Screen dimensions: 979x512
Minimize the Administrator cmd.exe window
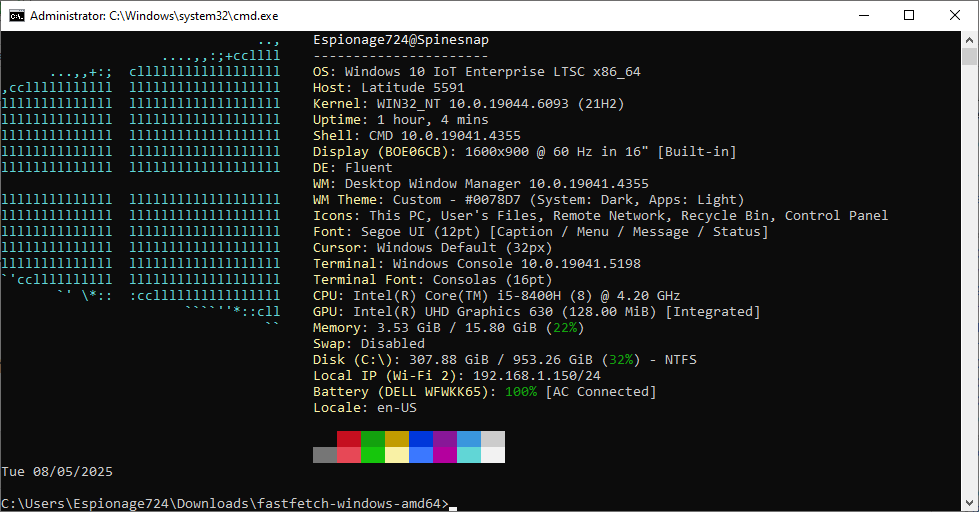(864, 16)
